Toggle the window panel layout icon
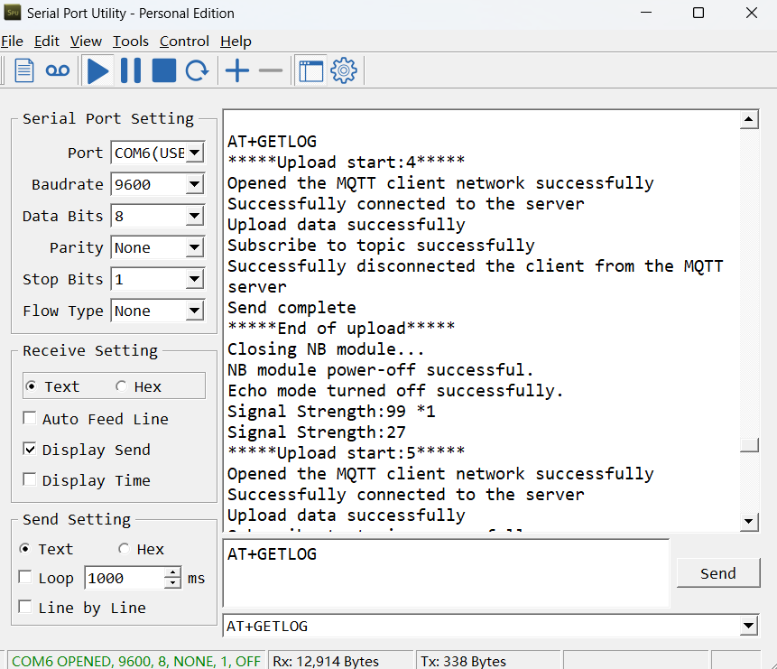Screen dimensions: 777x669 click(311, 70)
